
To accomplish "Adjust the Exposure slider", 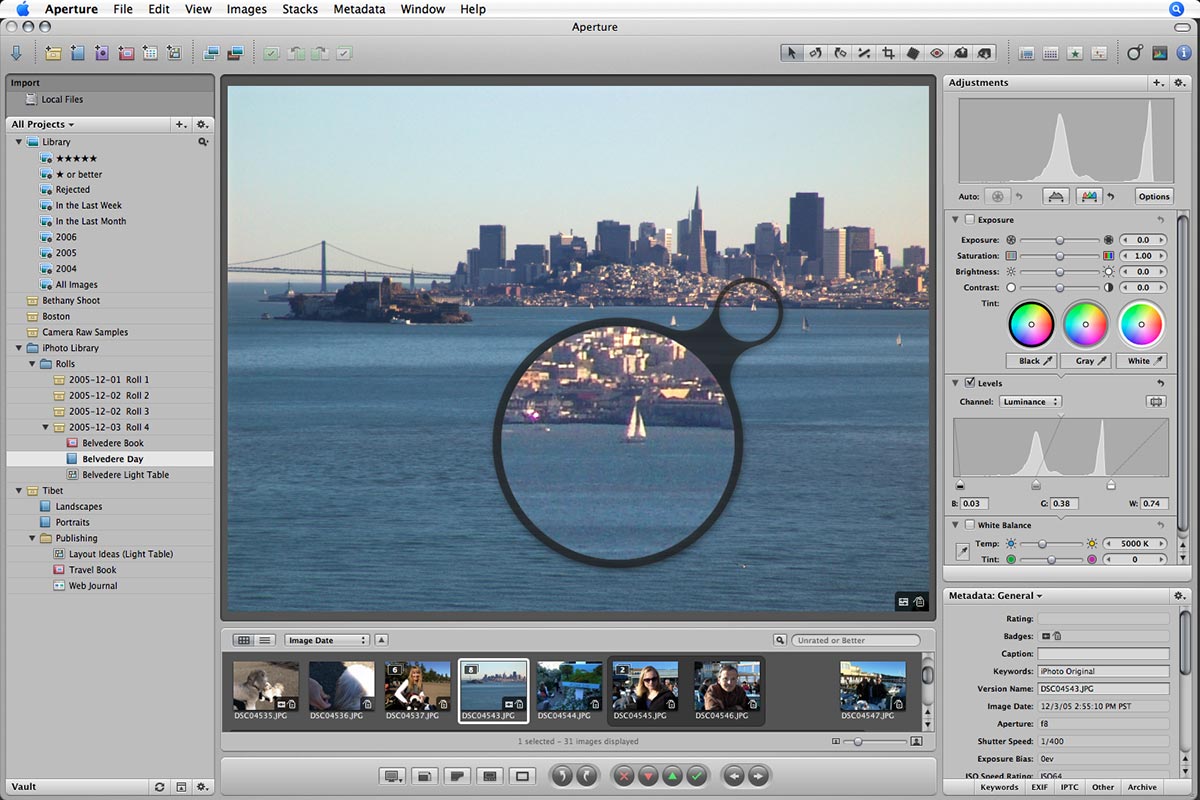I will tap(1059, 240).
